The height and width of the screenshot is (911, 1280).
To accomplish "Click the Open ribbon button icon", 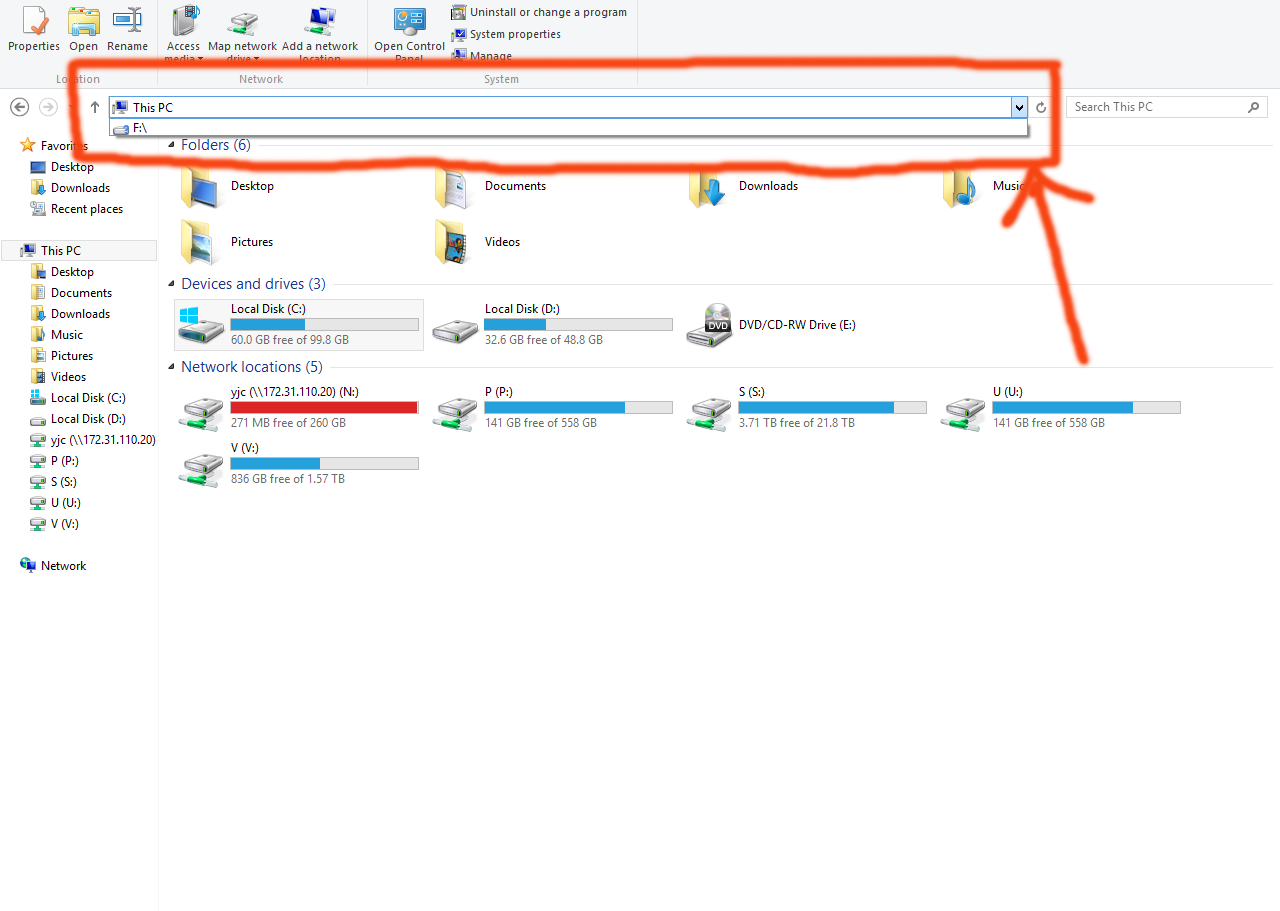I will pos(83,20).
